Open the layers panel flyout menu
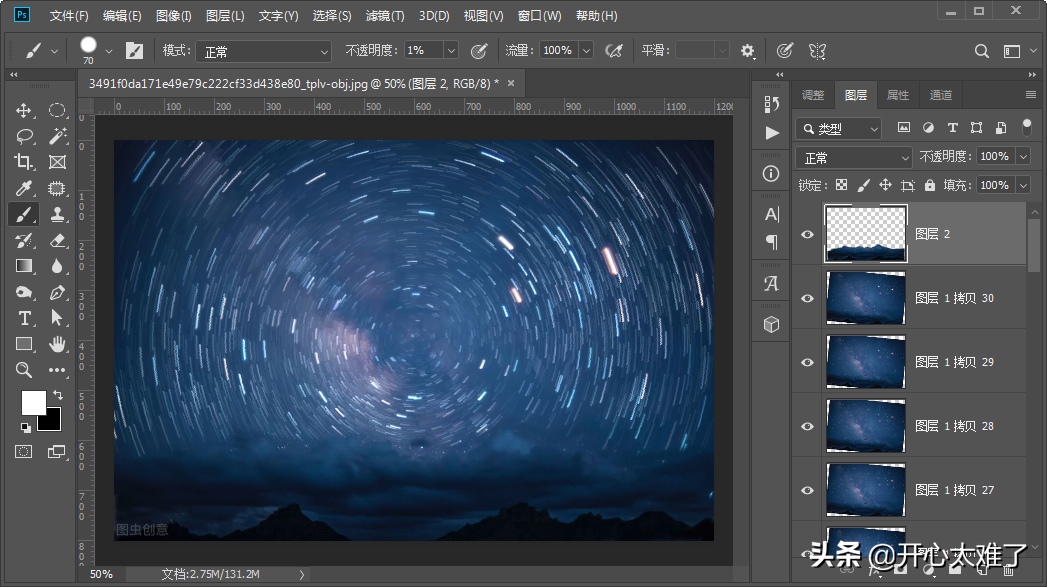This screenshot has height=587, width=1047. pos(1031,95)
